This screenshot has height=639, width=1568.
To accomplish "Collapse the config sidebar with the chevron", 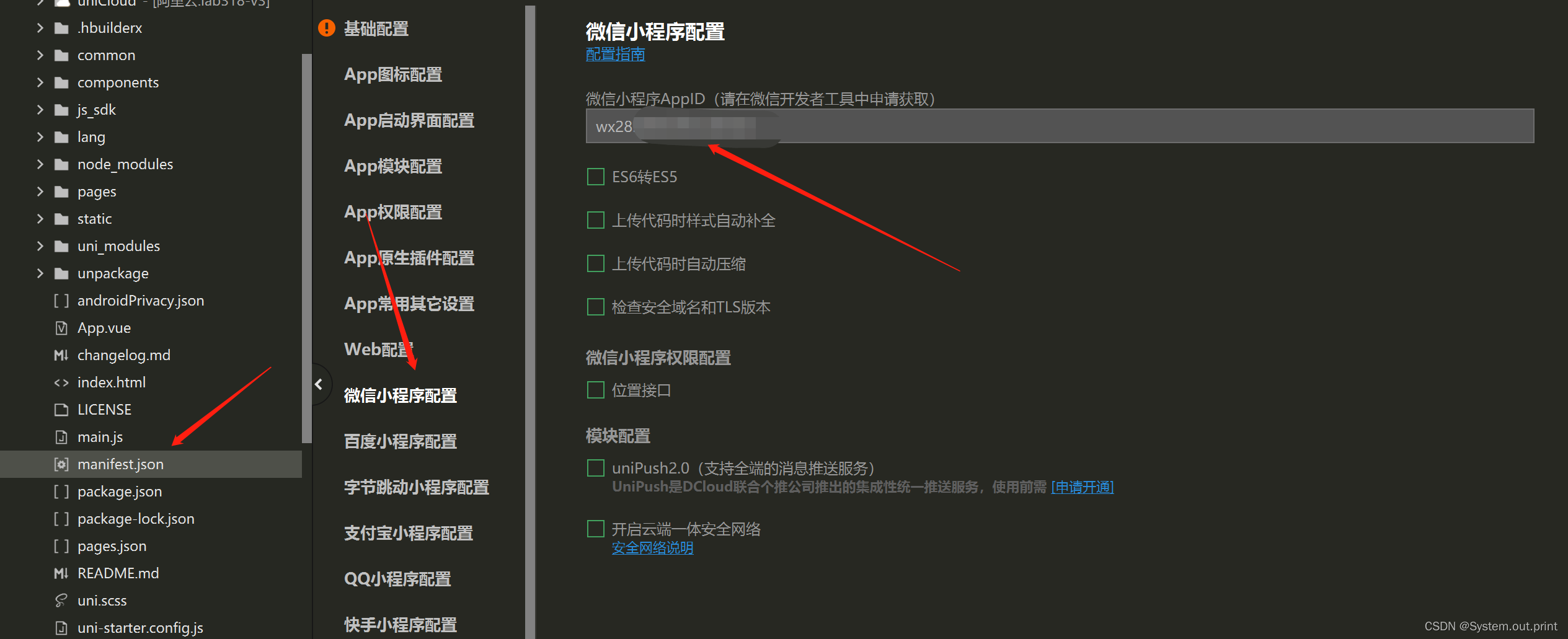I will point(319,384).
